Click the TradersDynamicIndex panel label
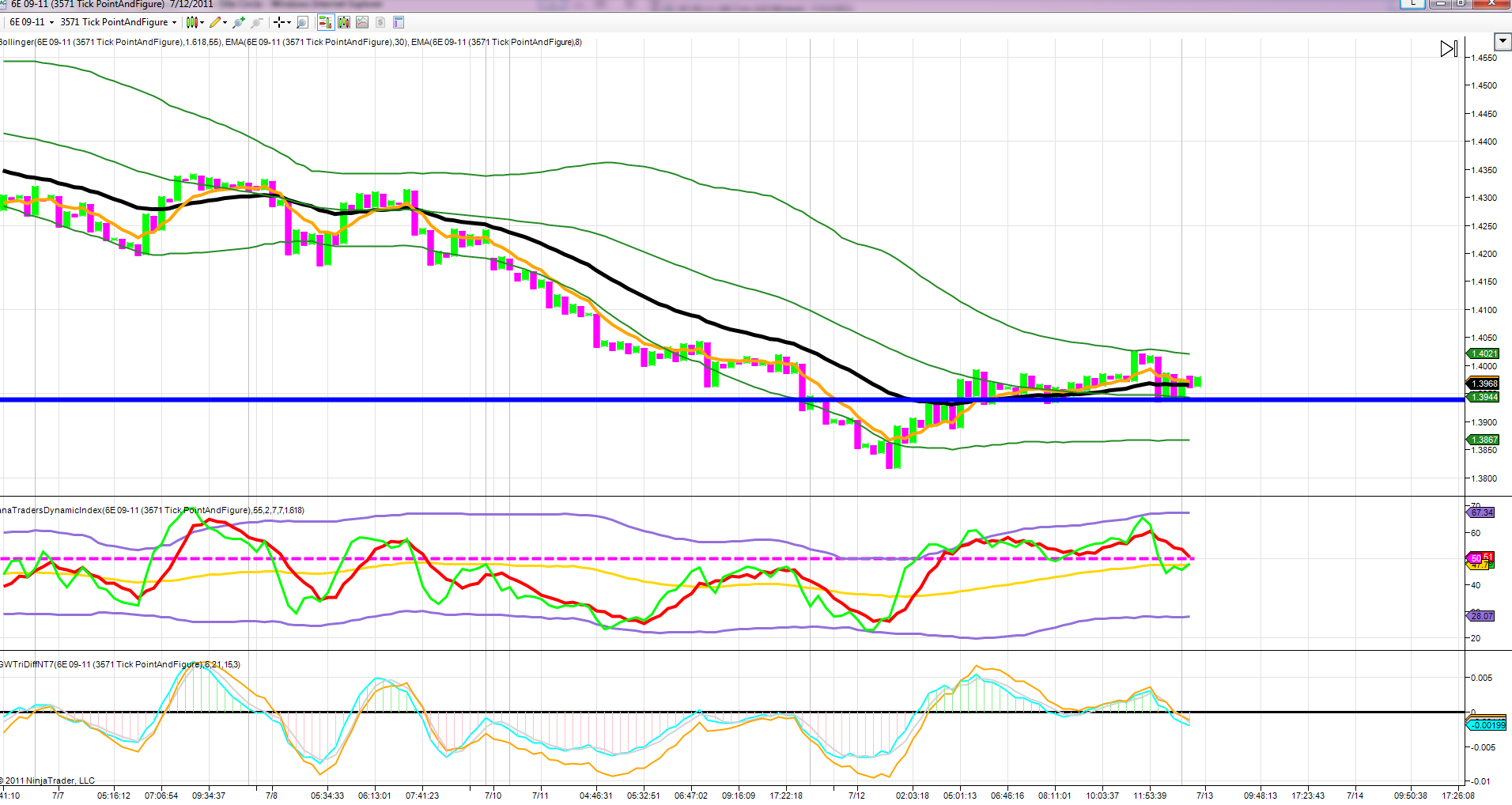 [152, 511]
